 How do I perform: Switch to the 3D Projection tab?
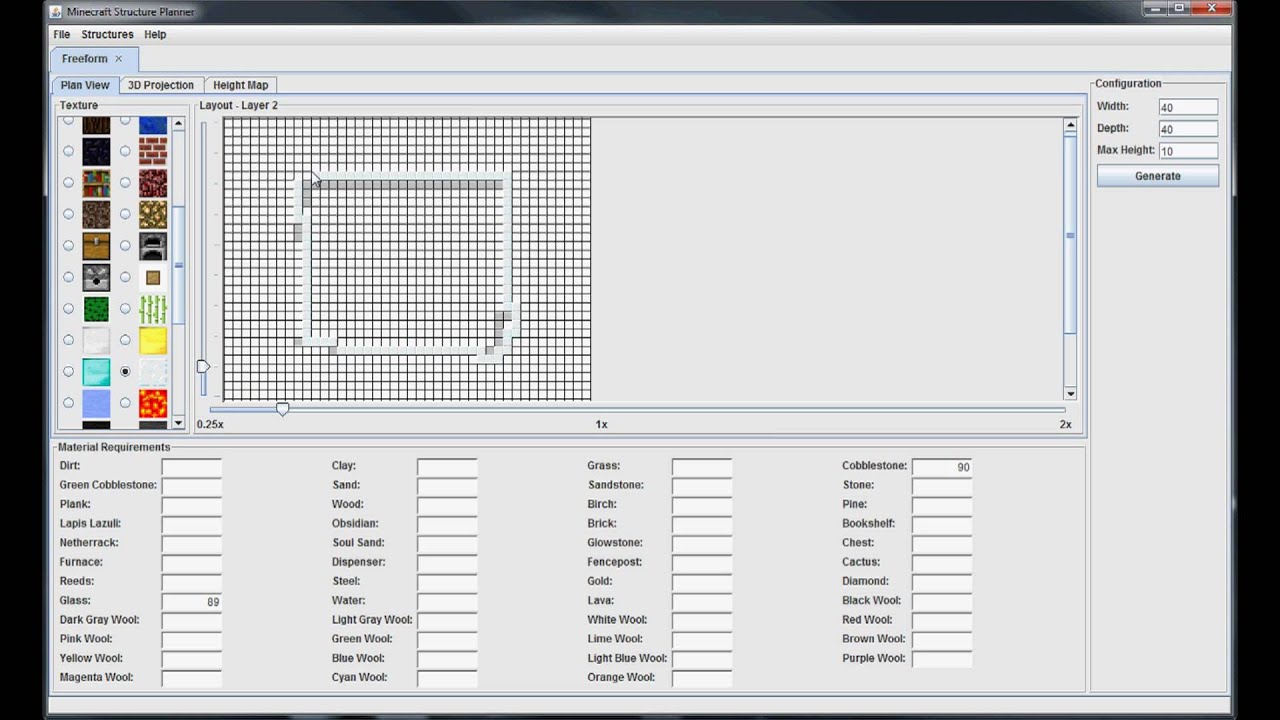pos(161,85)
